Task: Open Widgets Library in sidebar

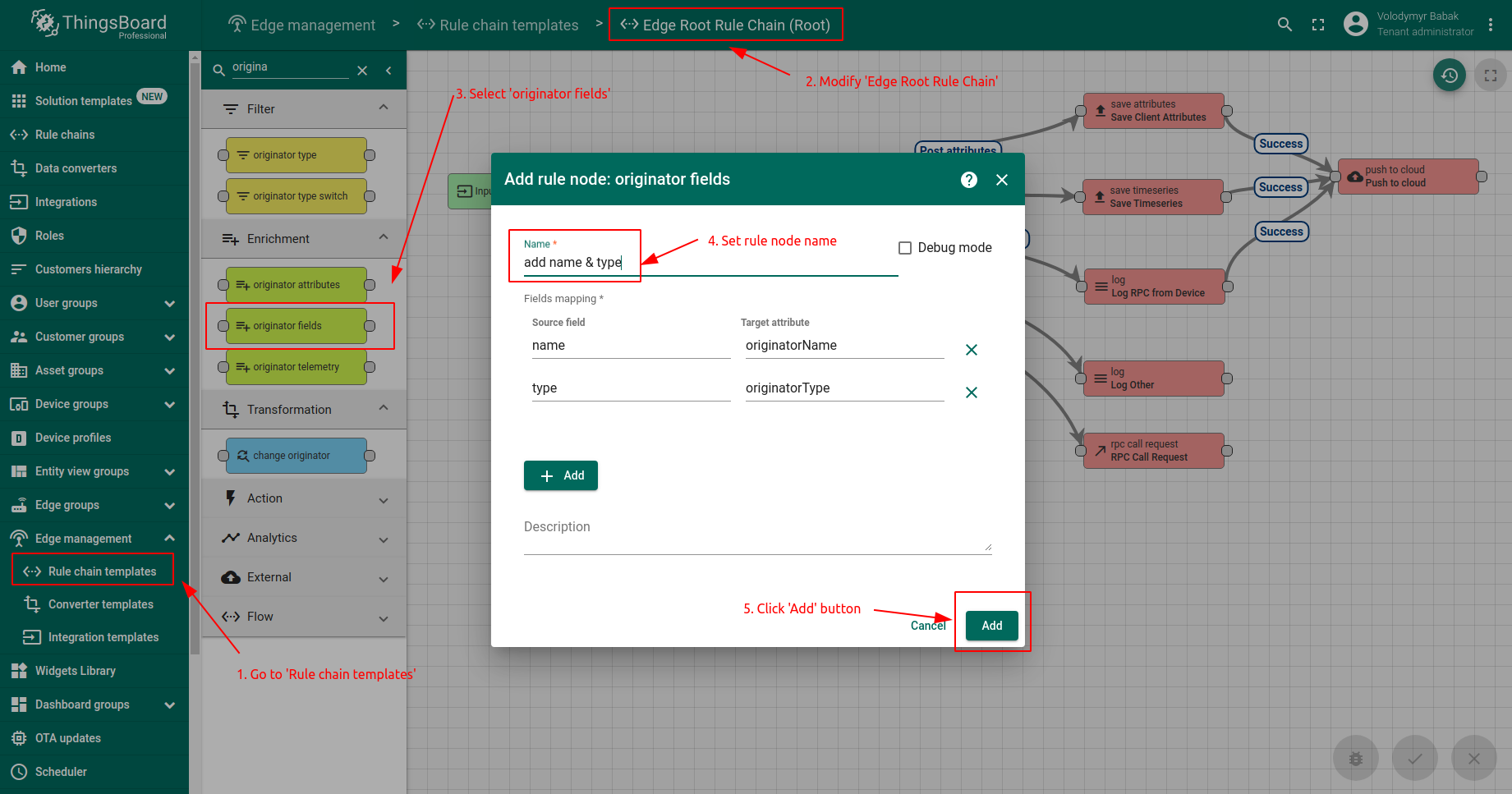Action: pyautogui.click(x=94, y=671)
